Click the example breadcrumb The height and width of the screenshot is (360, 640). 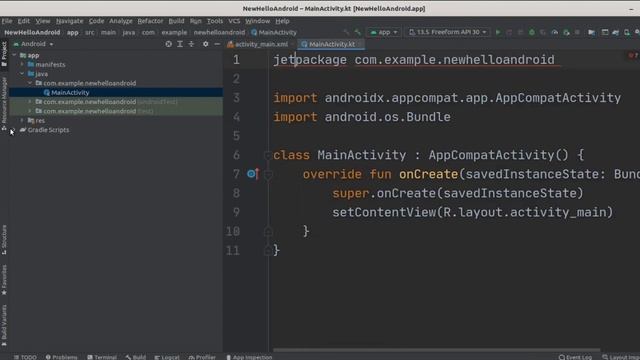coord(174,32)
